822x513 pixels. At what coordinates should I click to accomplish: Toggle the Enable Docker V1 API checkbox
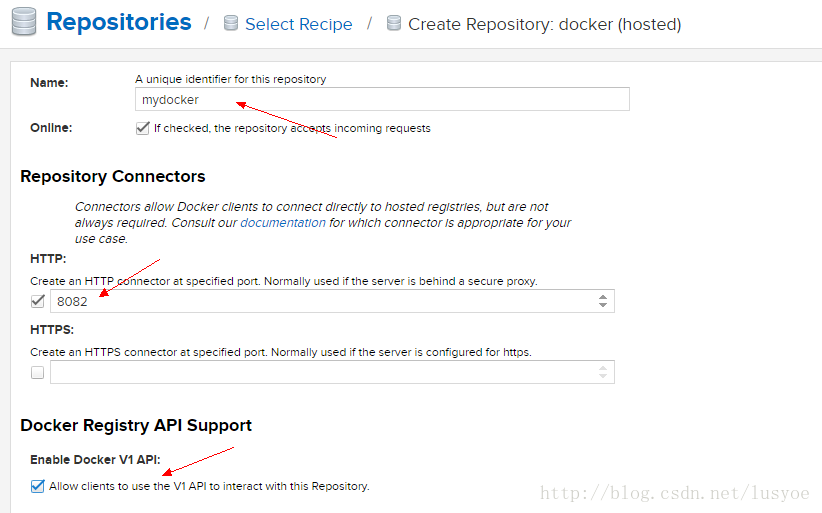[x=38, y=486]
